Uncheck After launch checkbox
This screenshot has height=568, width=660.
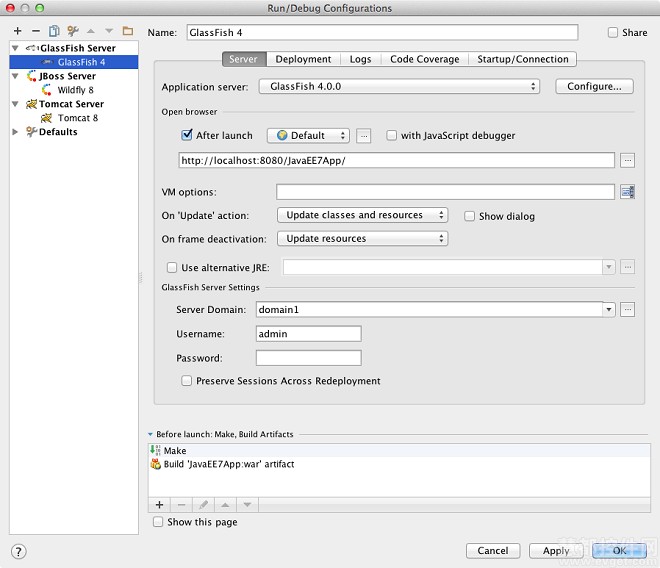point(186,135)
